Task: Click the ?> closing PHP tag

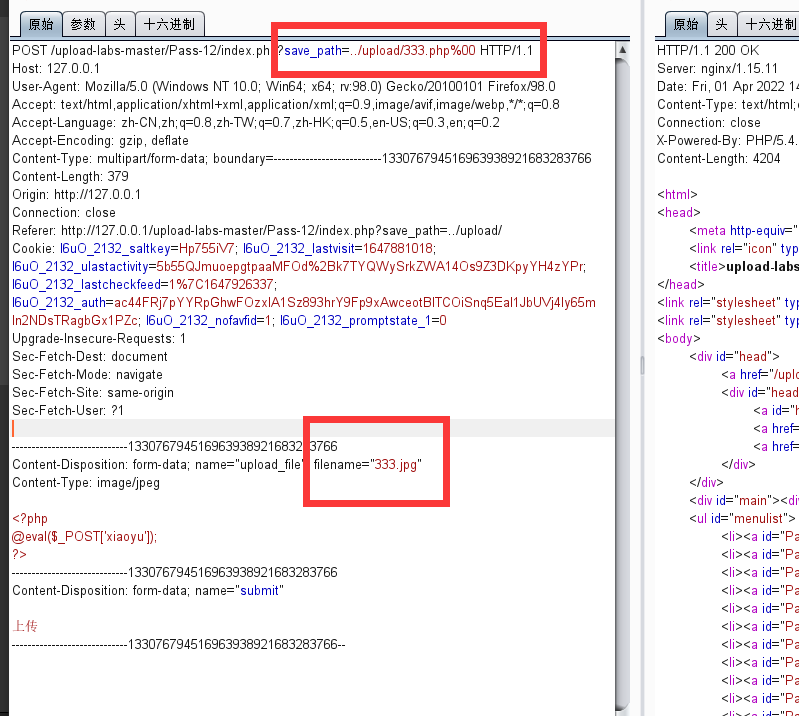Action: click(x=19, y=554)
